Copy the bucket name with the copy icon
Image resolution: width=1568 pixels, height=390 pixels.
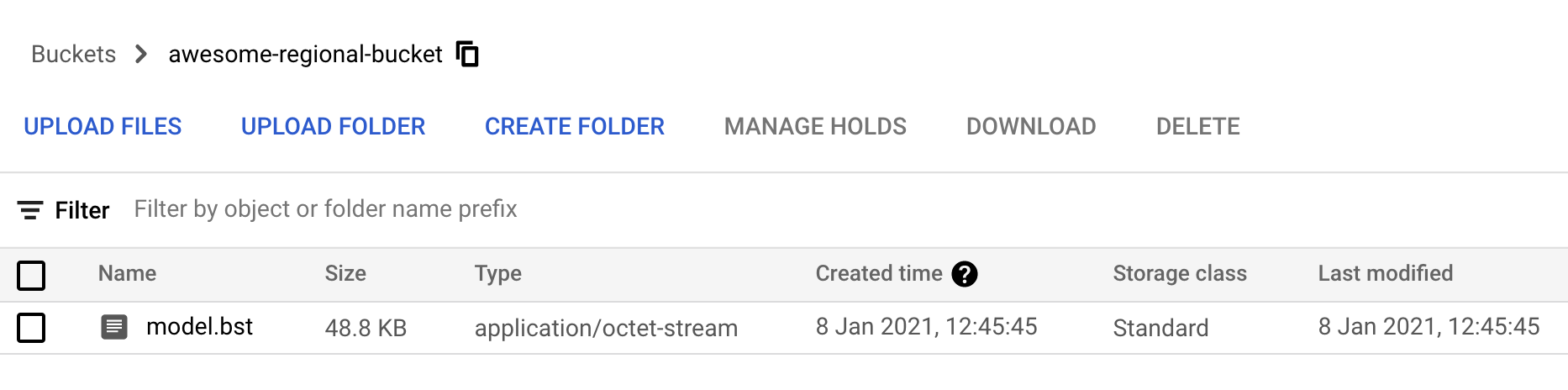point(467,54)
